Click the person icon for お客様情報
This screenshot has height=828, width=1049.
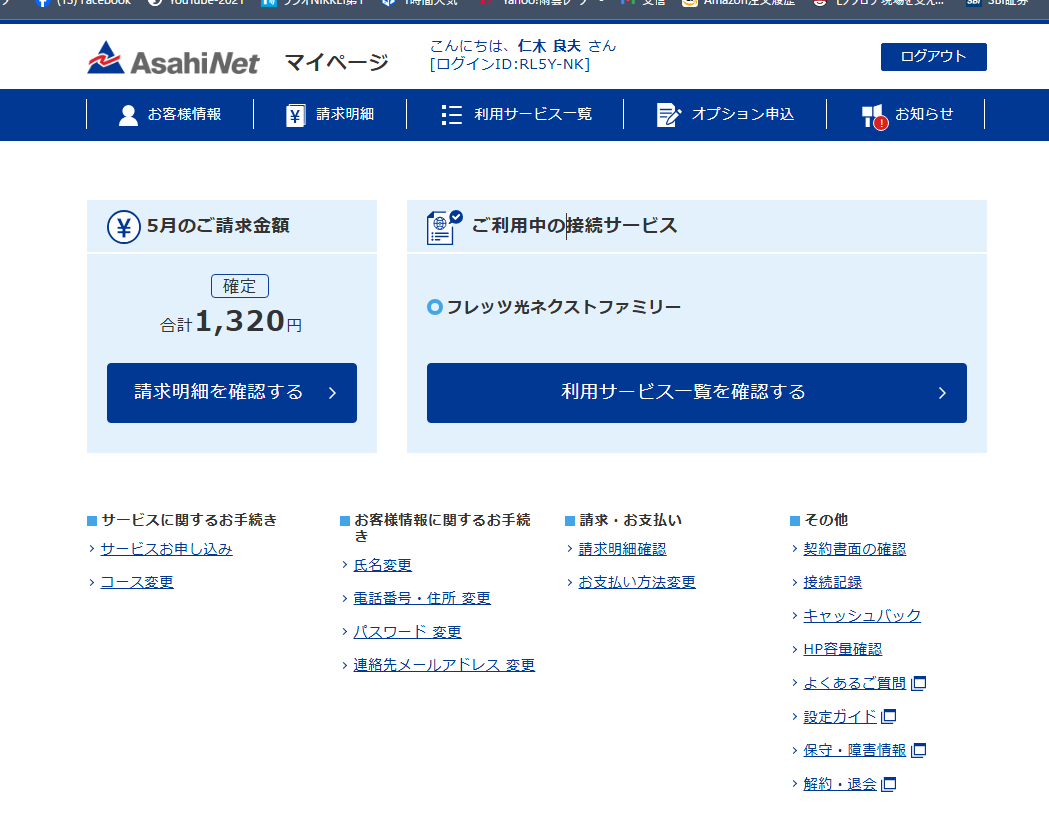pyautogui.click(x=128, y=115)
